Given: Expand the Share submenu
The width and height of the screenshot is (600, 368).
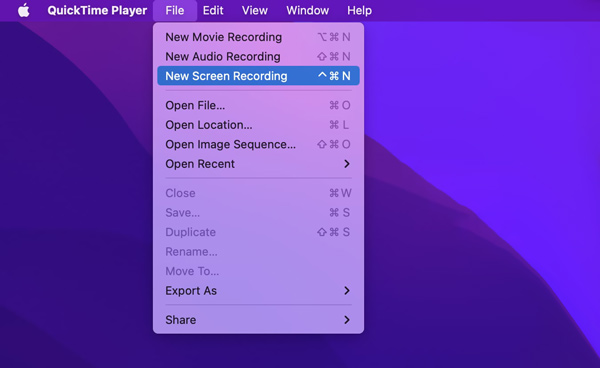Looking at the screenshot, I should [258, 320].
